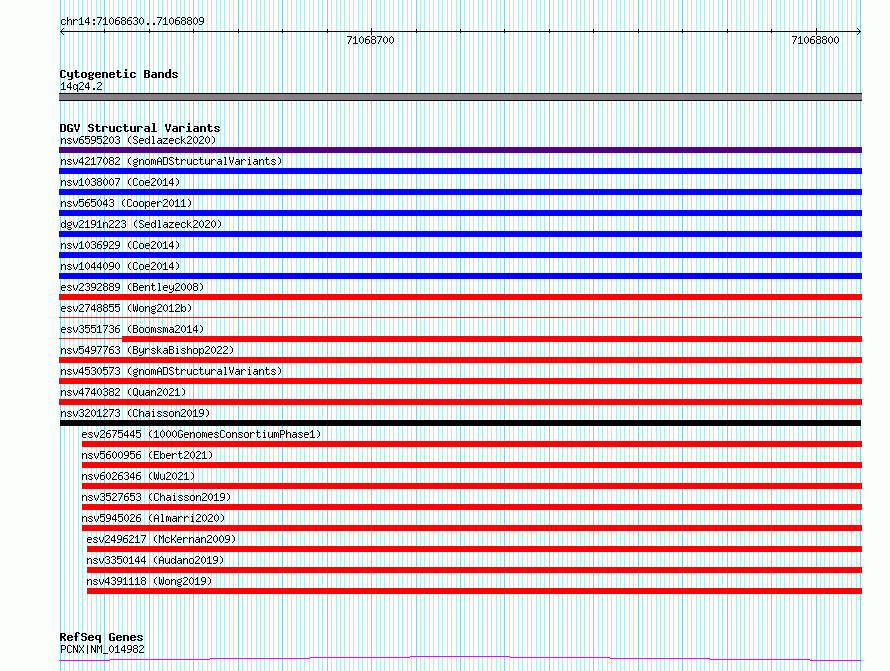
Task: Click the 71068800 ruler tick label
Action: (815, 40)
